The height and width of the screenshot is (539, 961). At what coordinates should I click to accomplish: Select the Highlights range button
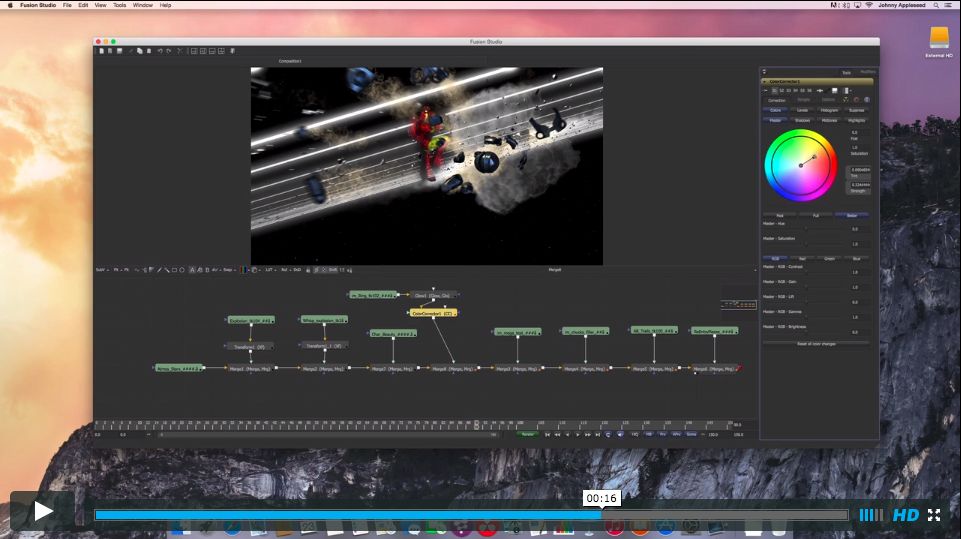[856, 120]
